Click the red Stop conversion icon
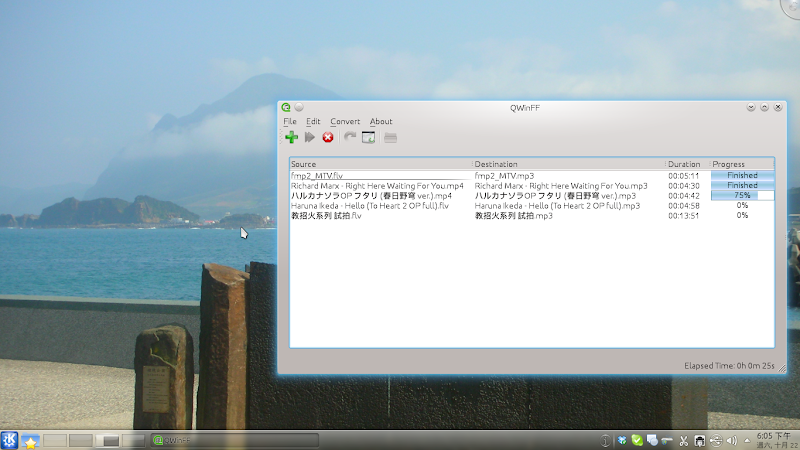This screenshot has width=800, height=450. [x=328, y=137]
